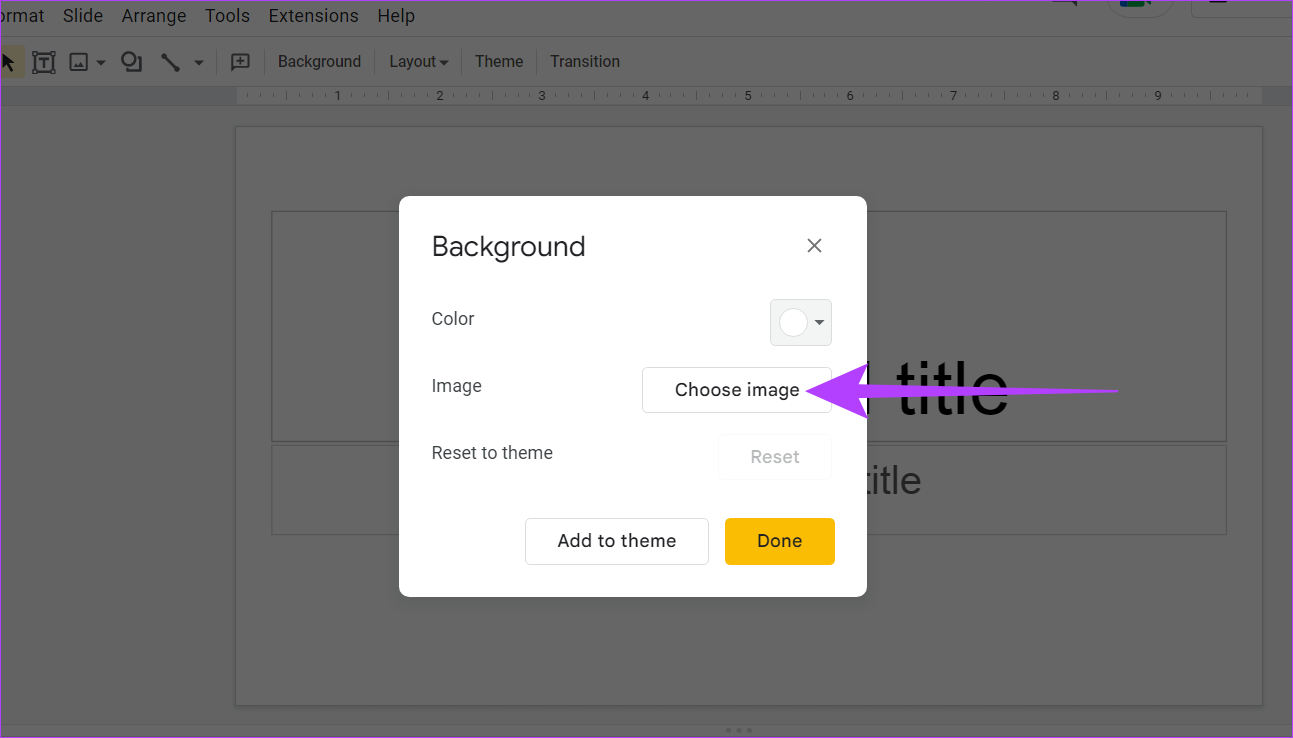
Task: Click the speaker notes drag handle dots
Action: pos(738,731)
